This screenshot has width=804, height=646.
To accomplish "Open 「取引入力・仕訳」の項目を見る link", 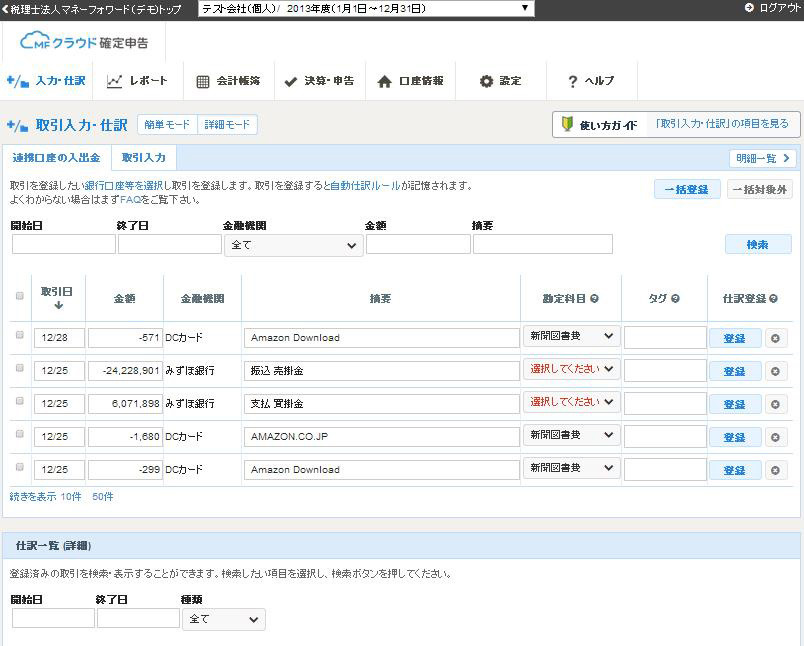I will [722, 124].
